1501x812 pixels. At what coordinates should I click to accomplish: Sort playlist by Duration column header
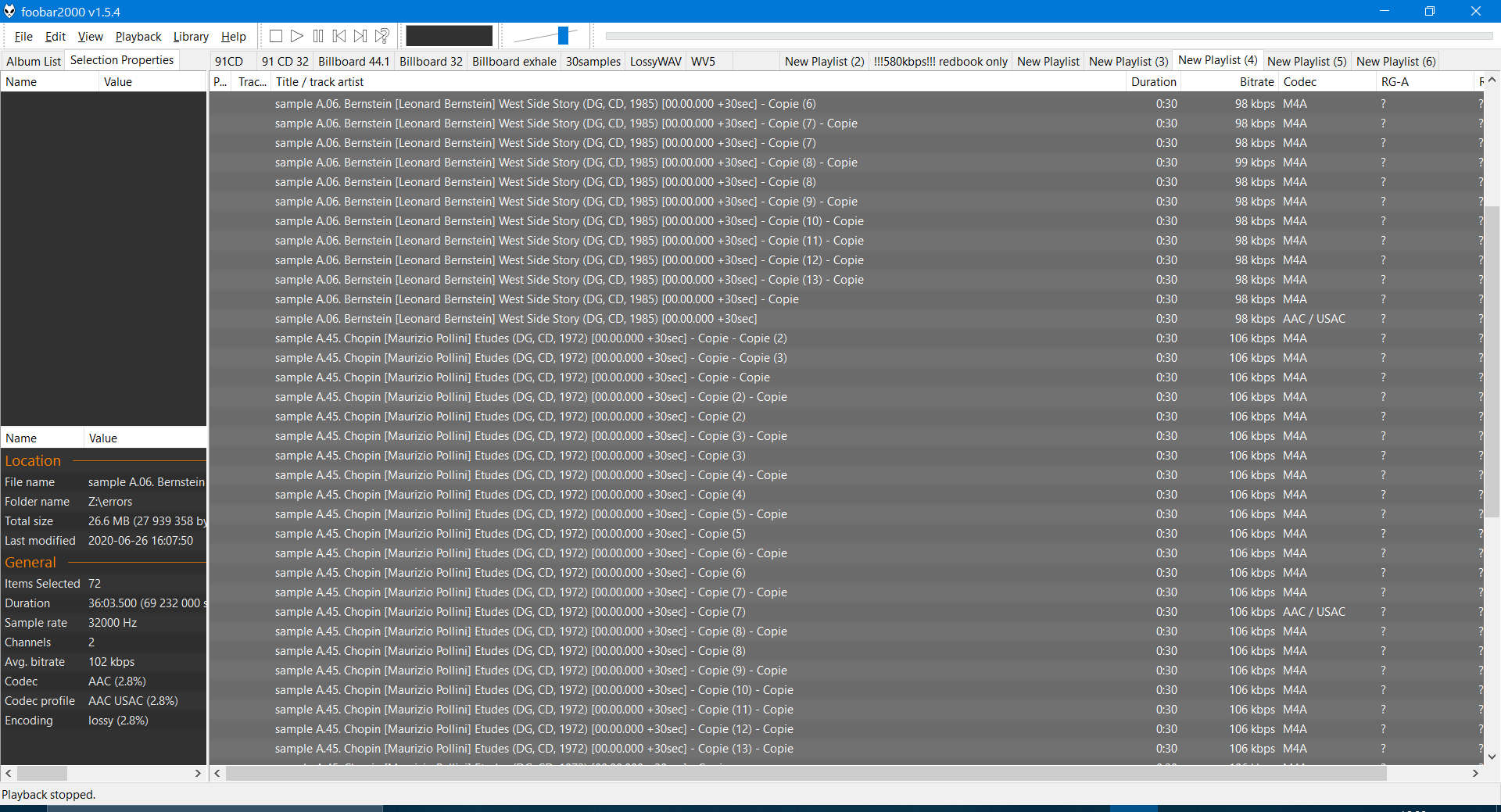1154,82
